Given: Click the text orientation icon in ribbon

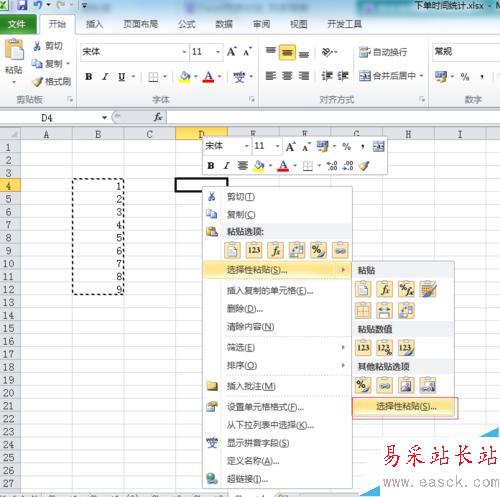Looking at the screenshot, I should point(328,52).
